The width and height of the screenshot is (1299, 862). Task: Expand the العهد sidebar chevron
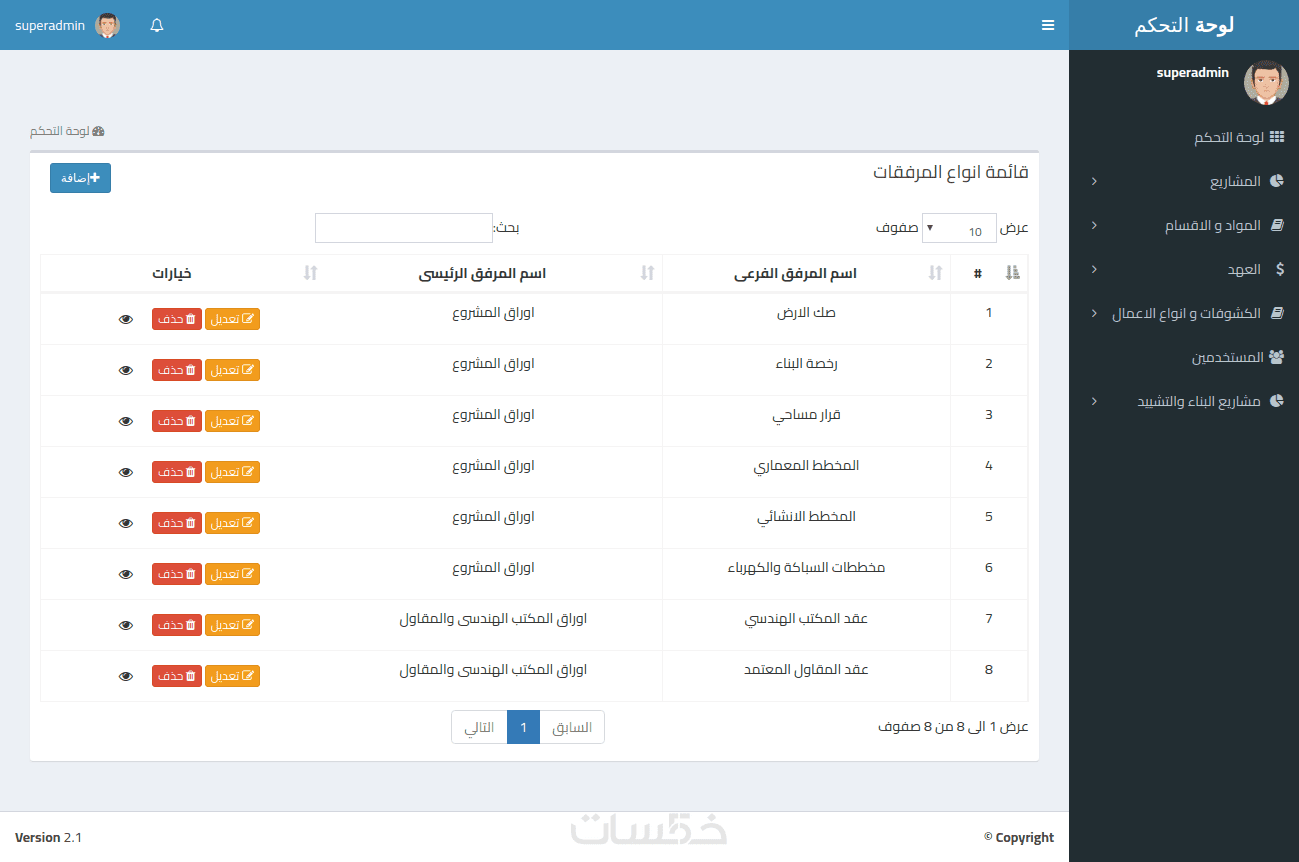1094,269
